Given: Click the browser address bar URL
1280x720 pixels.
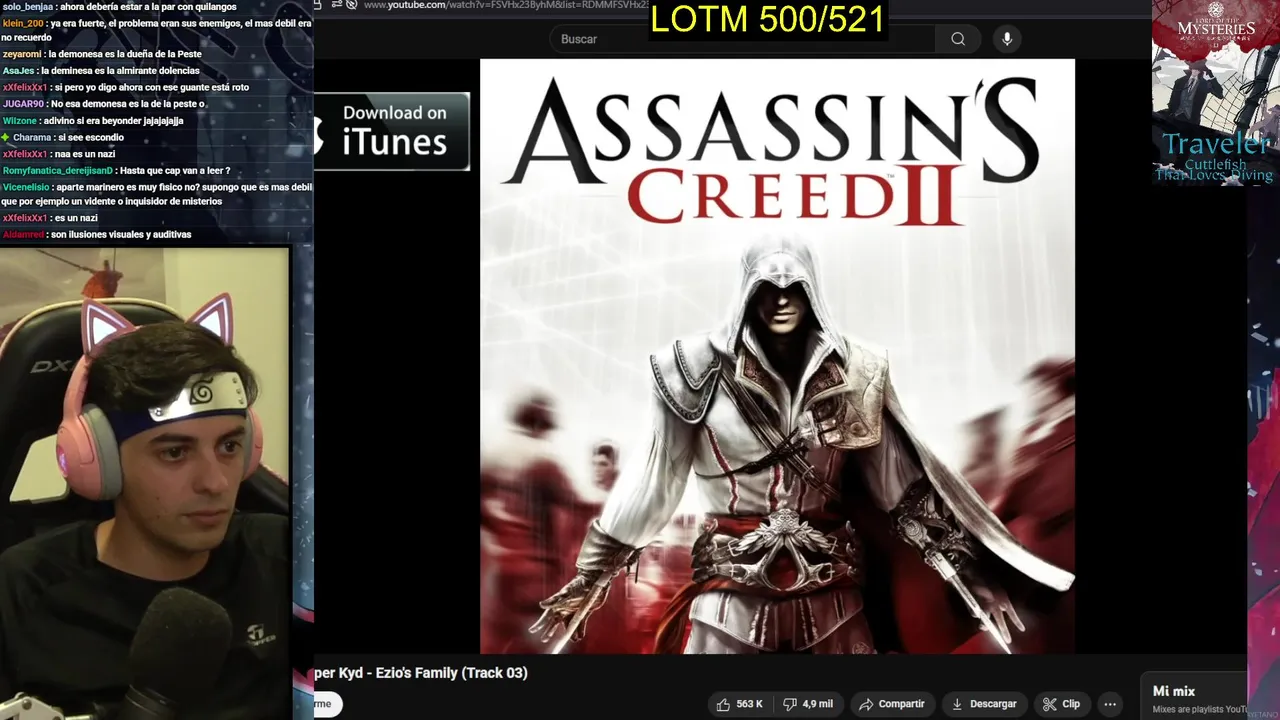Looking at the screenshot, I should point(505,5).
